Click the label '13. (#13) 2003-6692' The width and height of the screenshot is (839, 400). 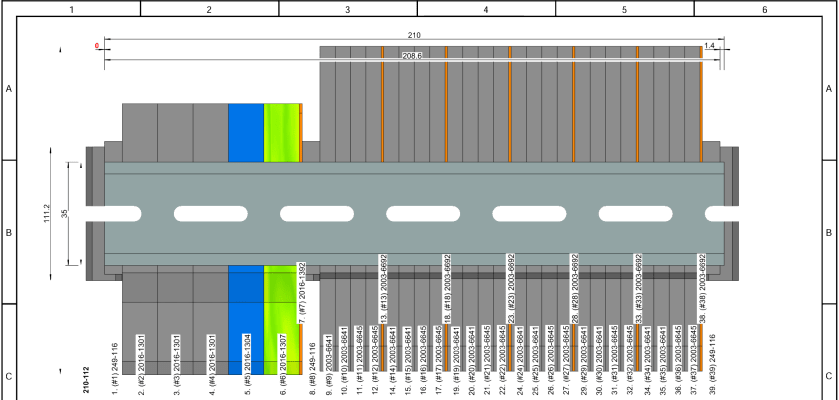point(383,288)
